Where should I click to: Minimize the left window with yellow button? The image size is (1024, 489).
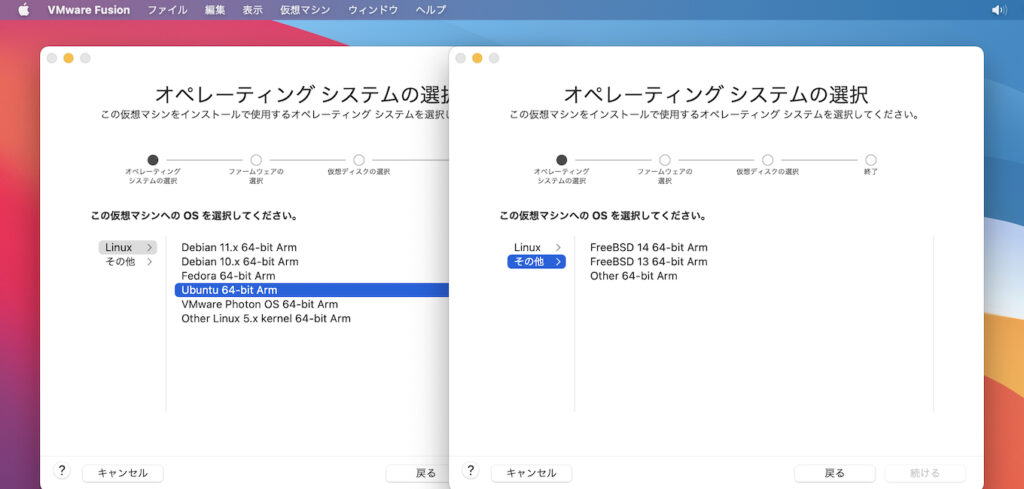pos(69,58)
